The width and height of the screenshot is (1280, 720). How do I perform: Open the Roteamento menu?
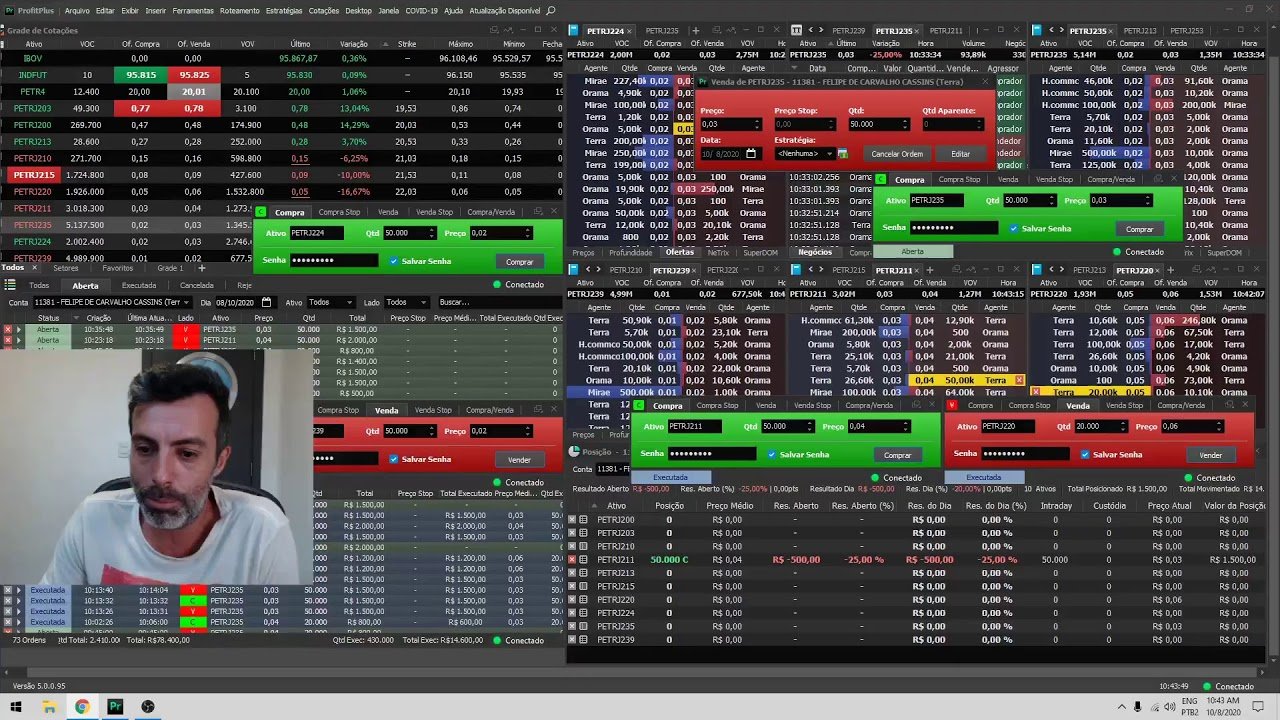[x=239, y=10]
